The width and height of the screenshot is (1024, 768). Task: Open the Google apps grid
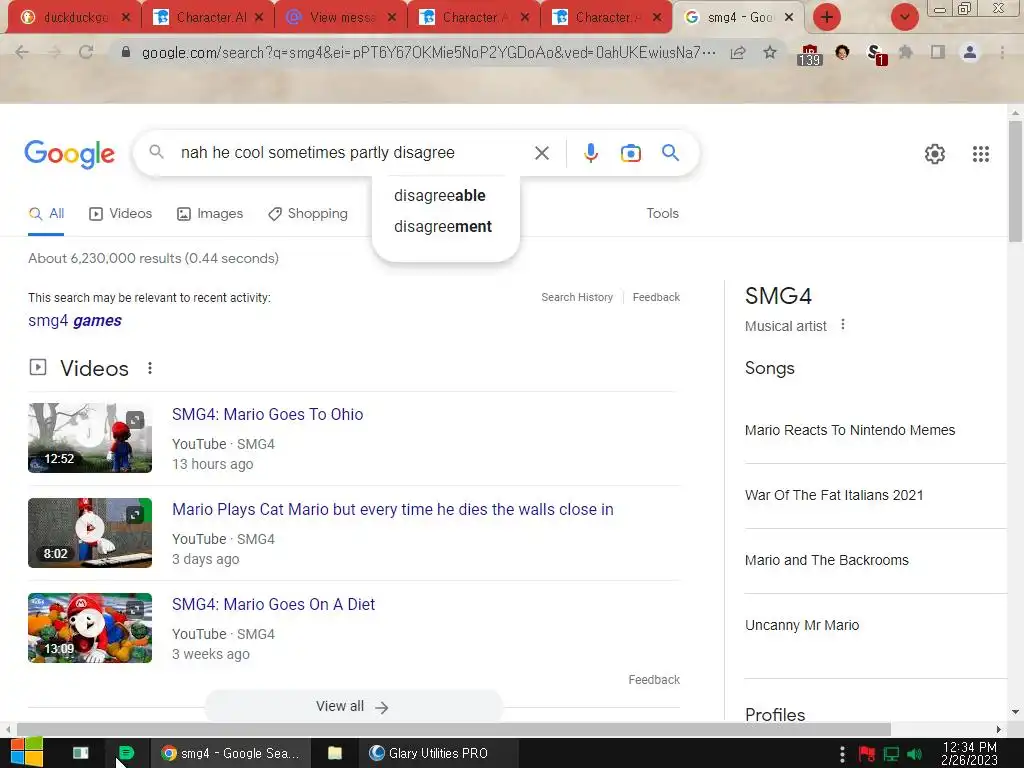pos(980,154)
